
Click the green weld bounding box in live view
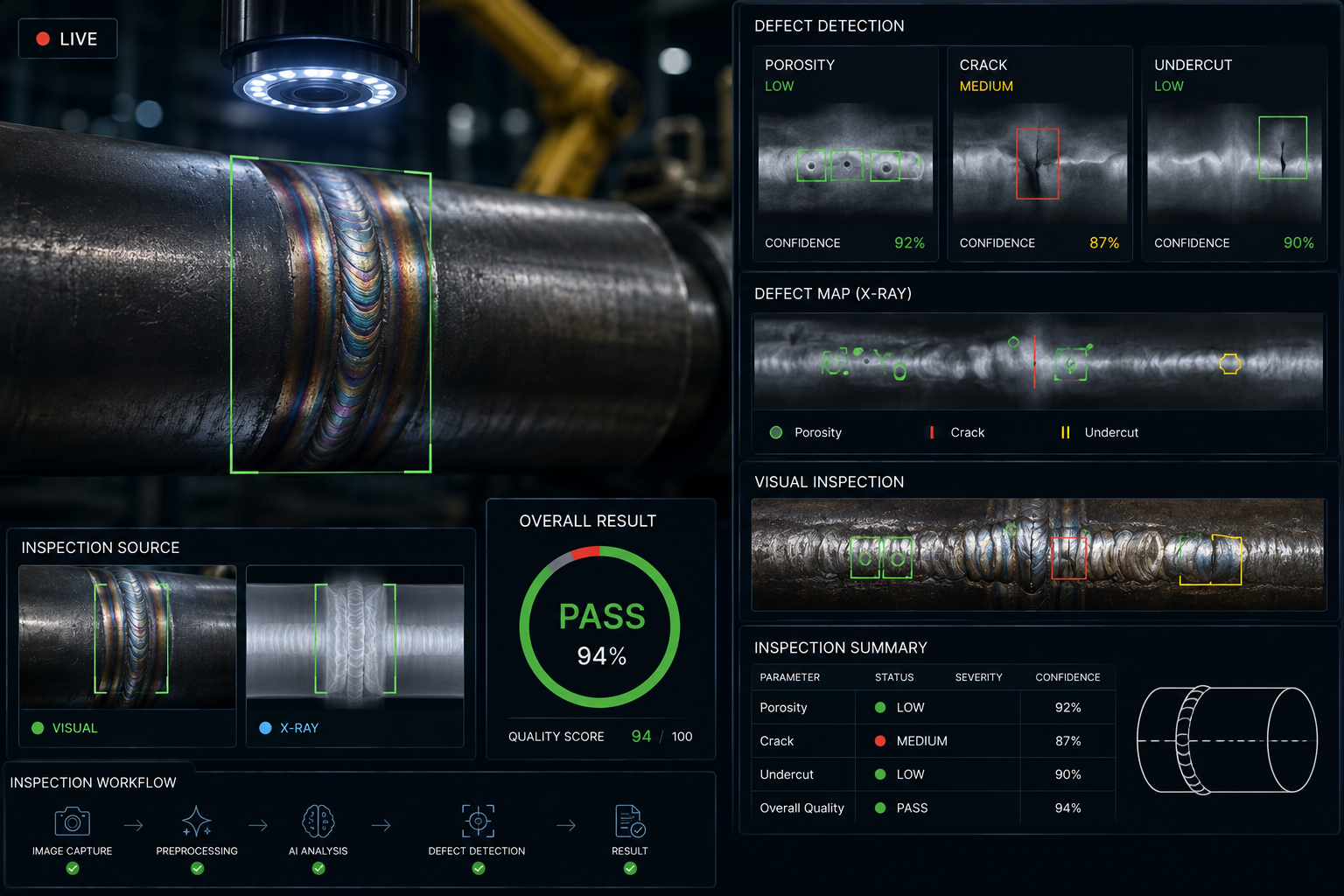click(x=331, y=314)
